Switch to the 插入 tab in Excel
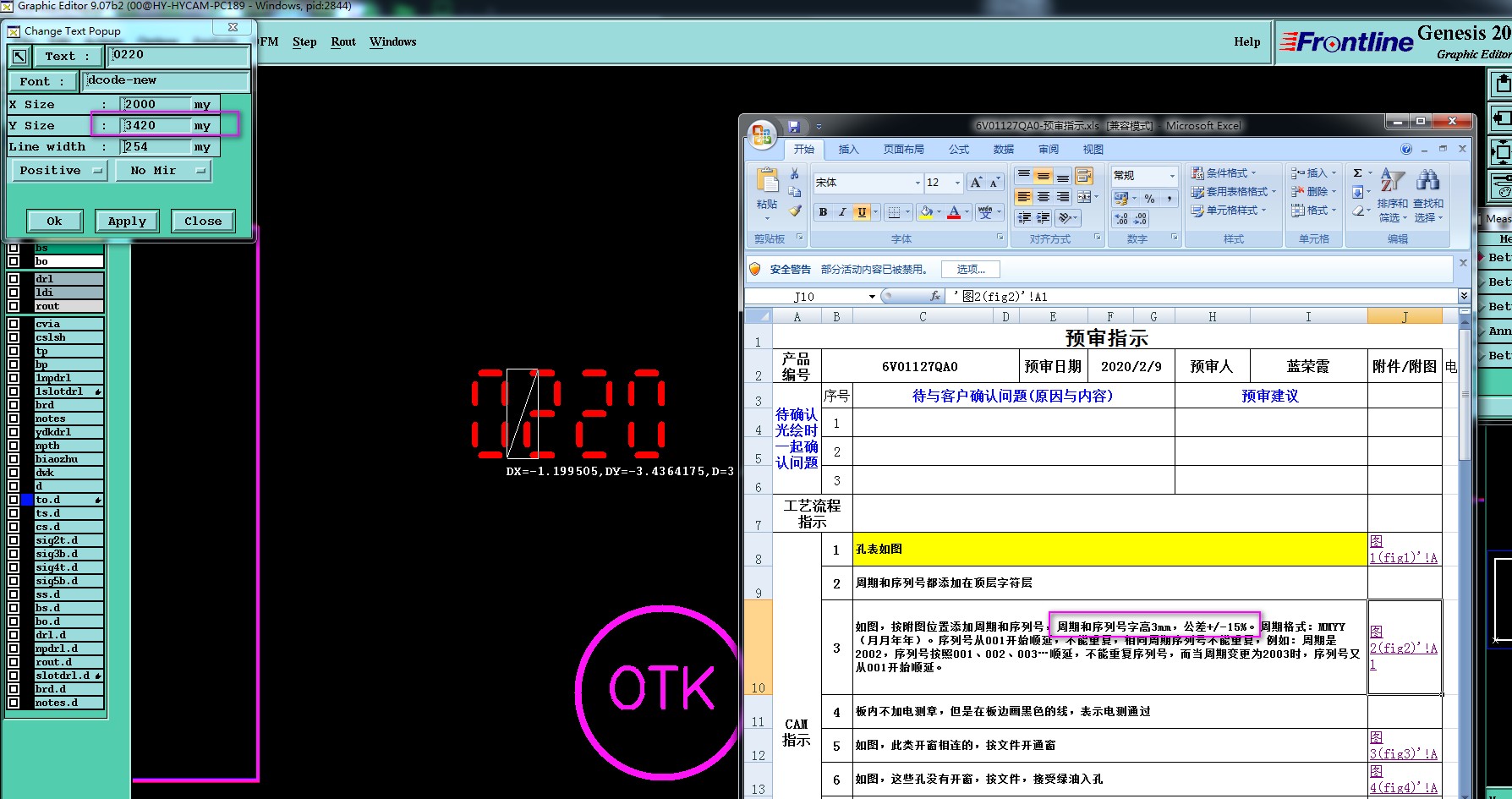Viewport: 1512px width, 799px height. click(848, 150)
